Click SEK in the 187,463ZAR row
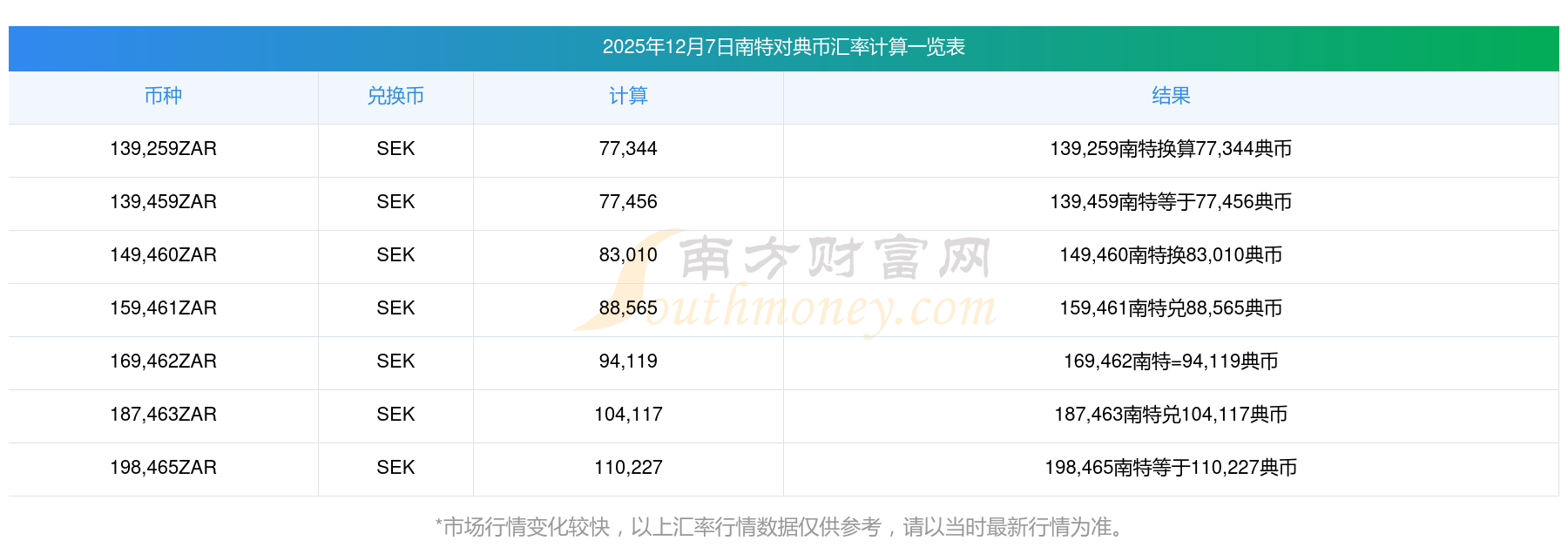The width and height of the screenshot is (1568, 554). (x=395, y=415)
